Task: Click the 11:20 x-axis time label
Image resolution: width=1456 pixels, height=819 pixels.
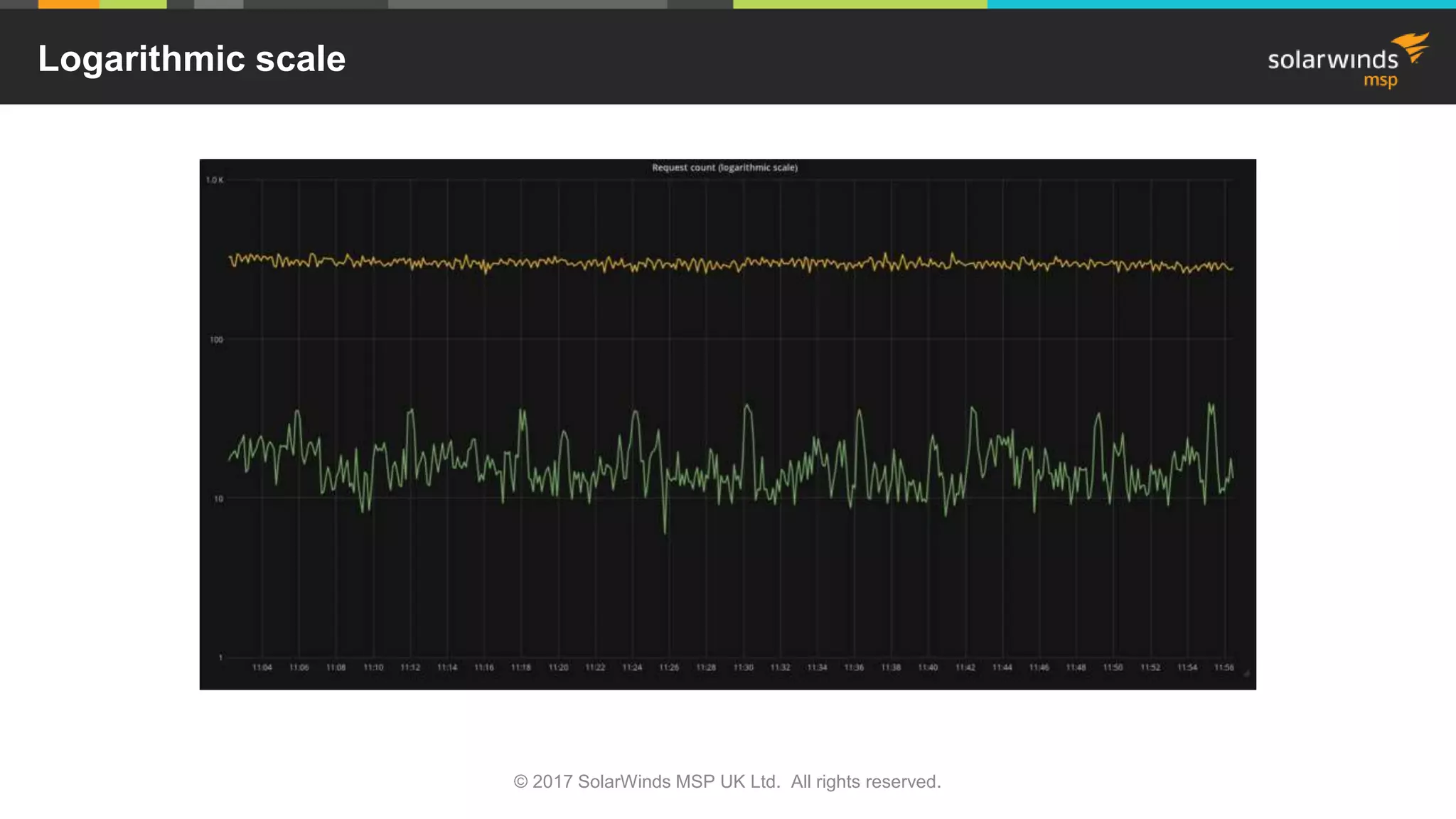Action: [x=558, y=668]
